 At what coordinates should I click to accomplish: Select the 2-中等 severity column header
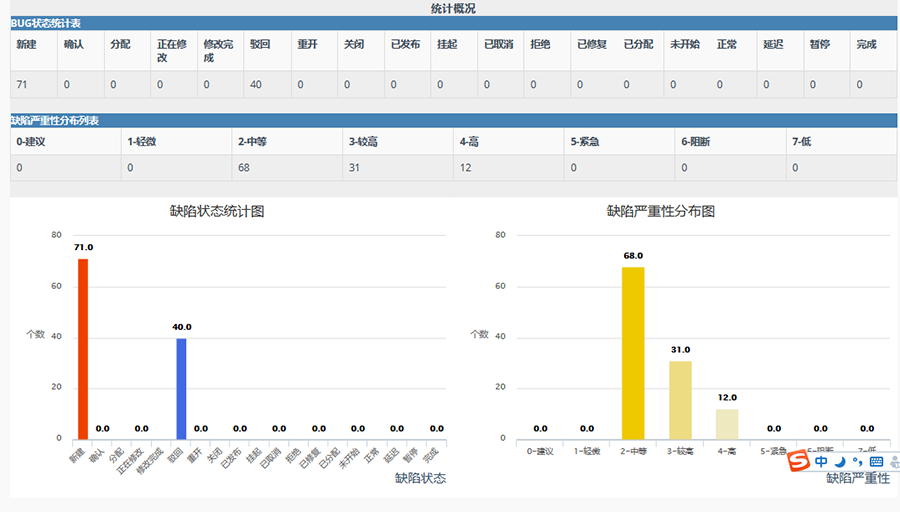tap(252, 141)
